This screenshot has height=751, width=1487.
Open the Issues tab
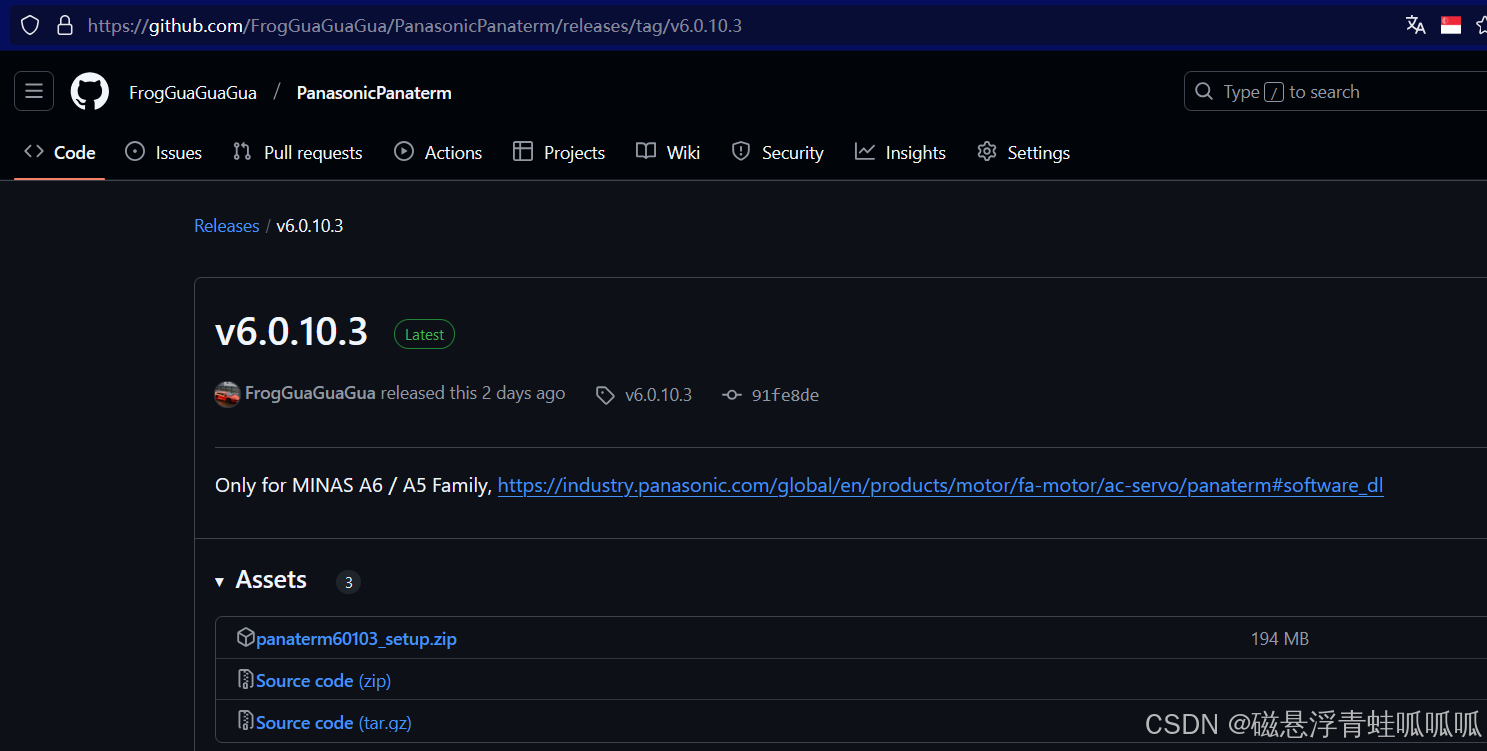click(x=163, y=152)
